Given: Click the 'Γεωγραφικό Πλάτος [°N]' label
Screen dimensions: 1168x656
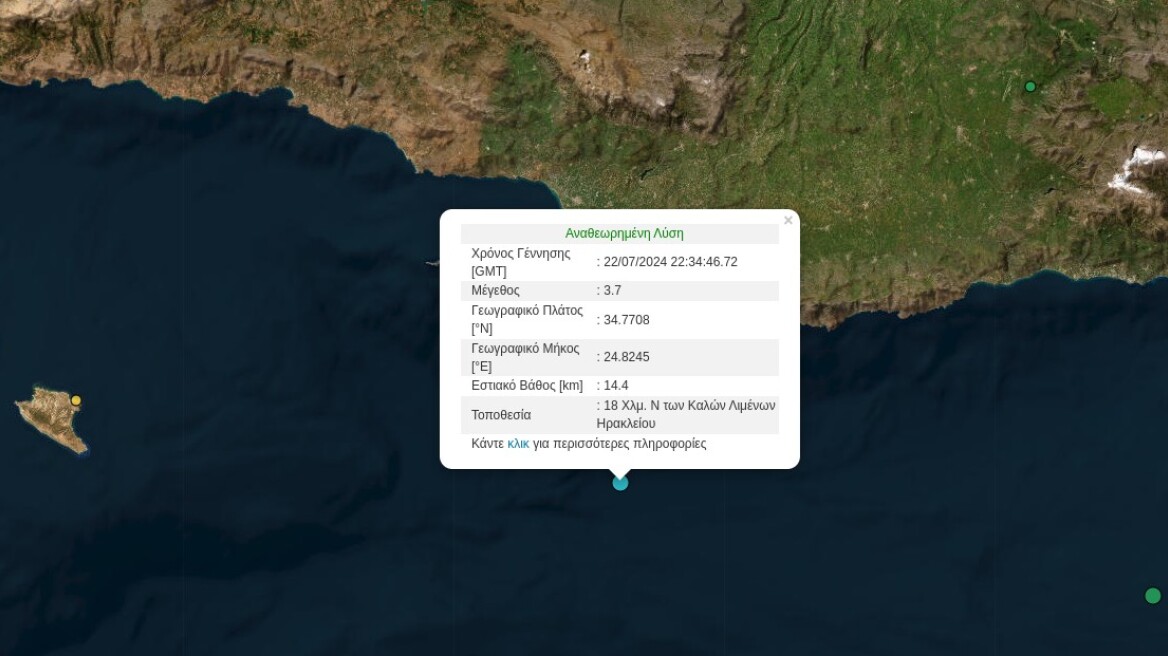Looking at the screenshot, I should pos(526,319).
